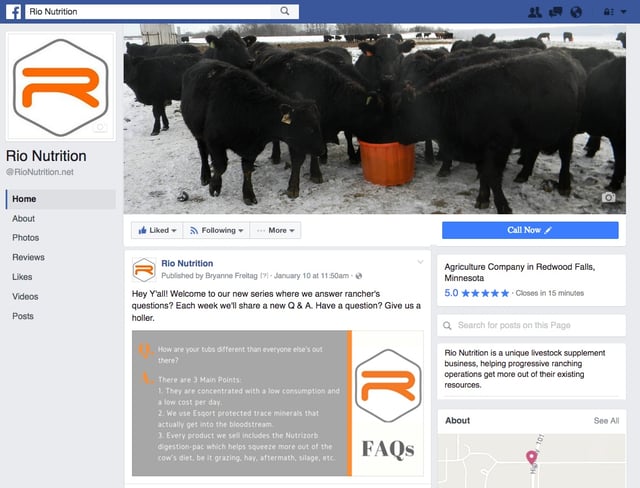Click the map location pin marker
The width and height of the screenshot is (640, 488).
point(531,457)
